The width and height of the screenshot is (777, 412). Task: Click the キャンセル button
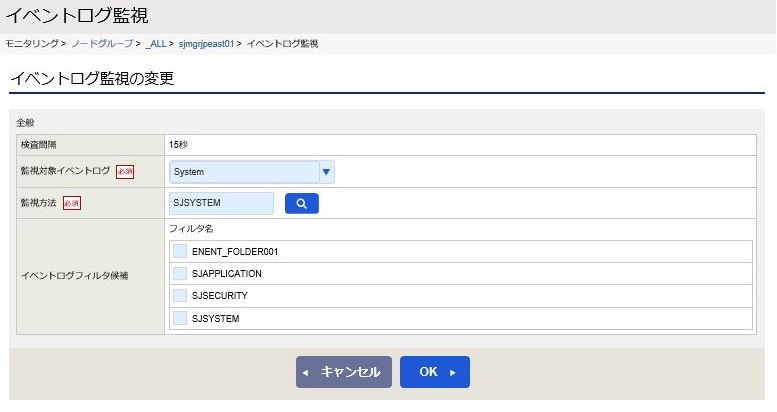(x=344, y=372)
